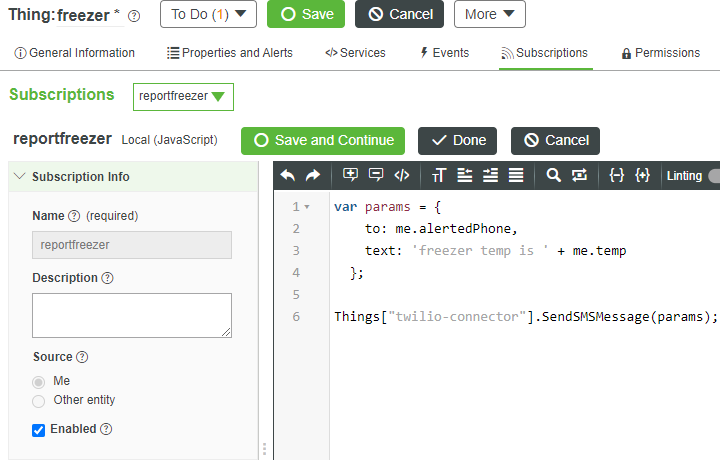Open the More dropdown menu
Viewport: 720px width, 460px height.
[x=489, y=15]
